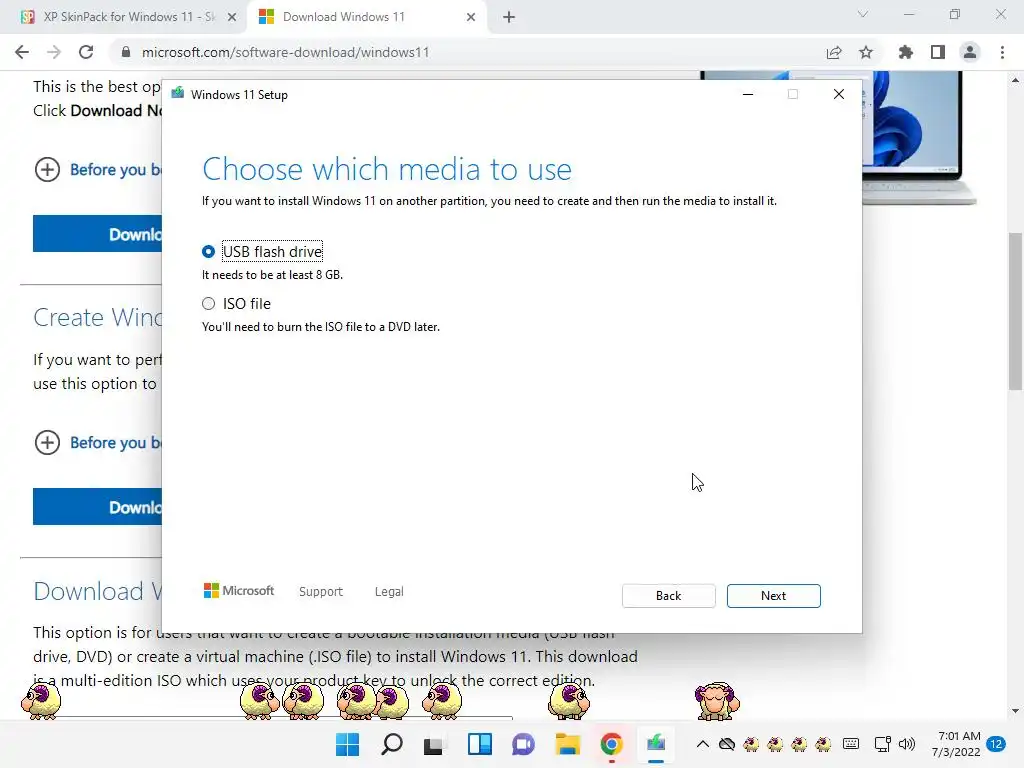View site information lock icon
Viewport: 1024px width, 768px height.
126,52
